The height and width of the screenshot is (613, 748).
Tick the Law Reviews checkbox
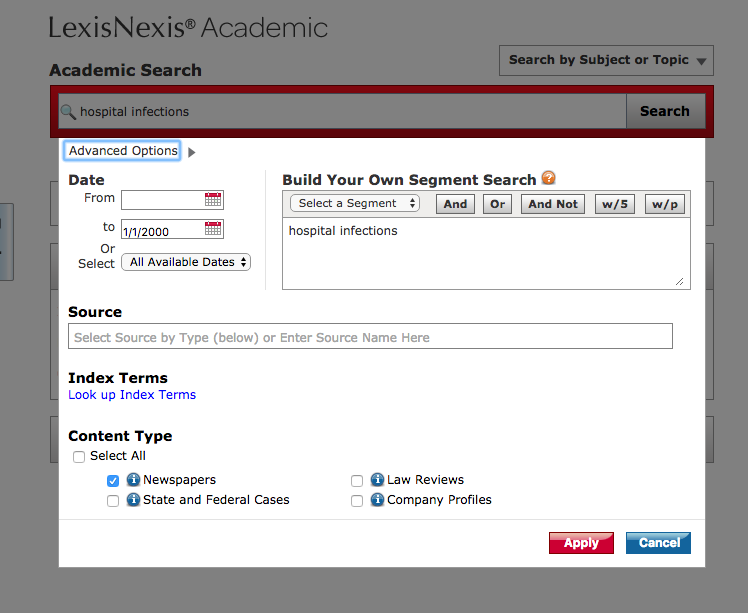(x=356, y=480)
